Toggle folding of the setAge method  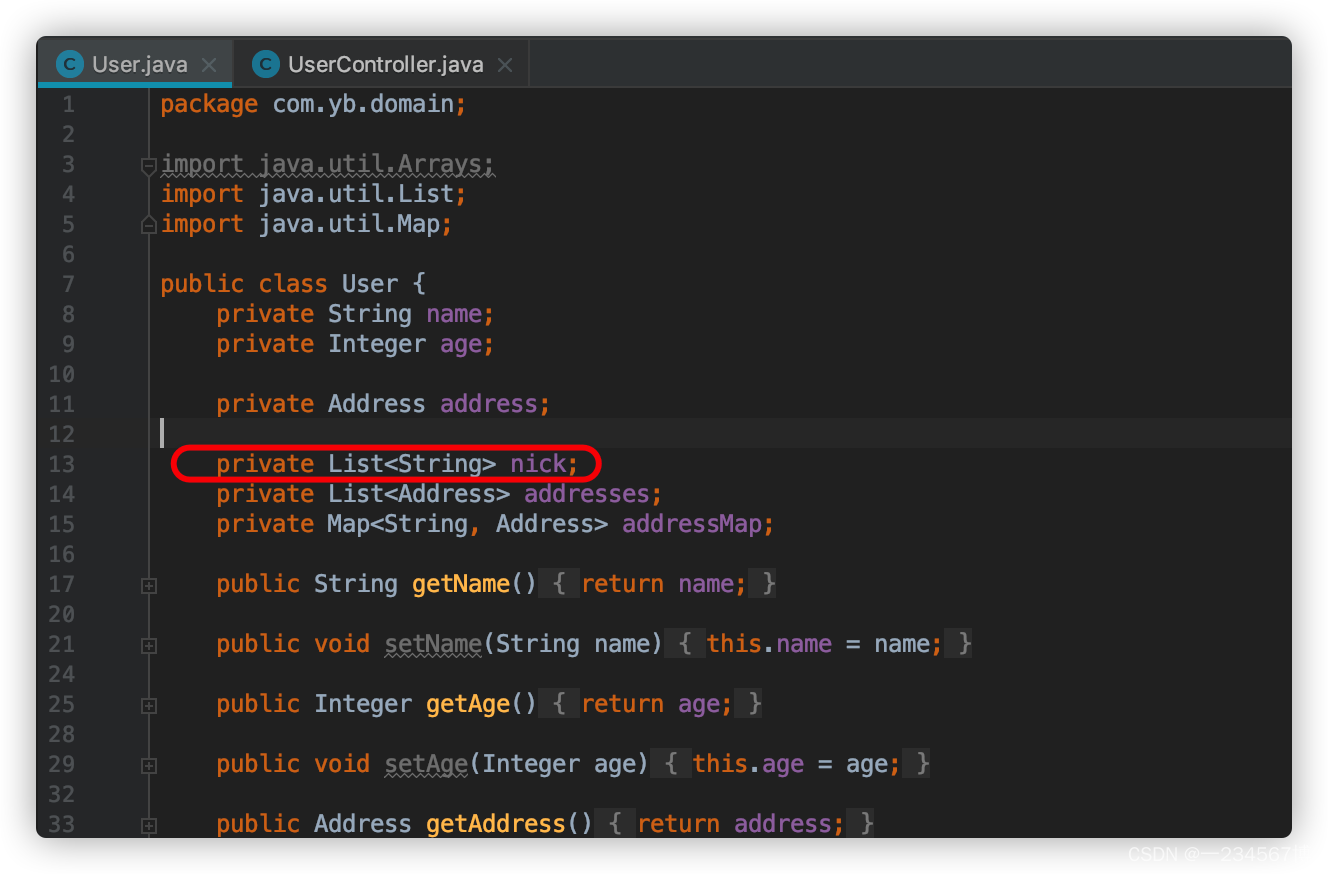point(148,764)
